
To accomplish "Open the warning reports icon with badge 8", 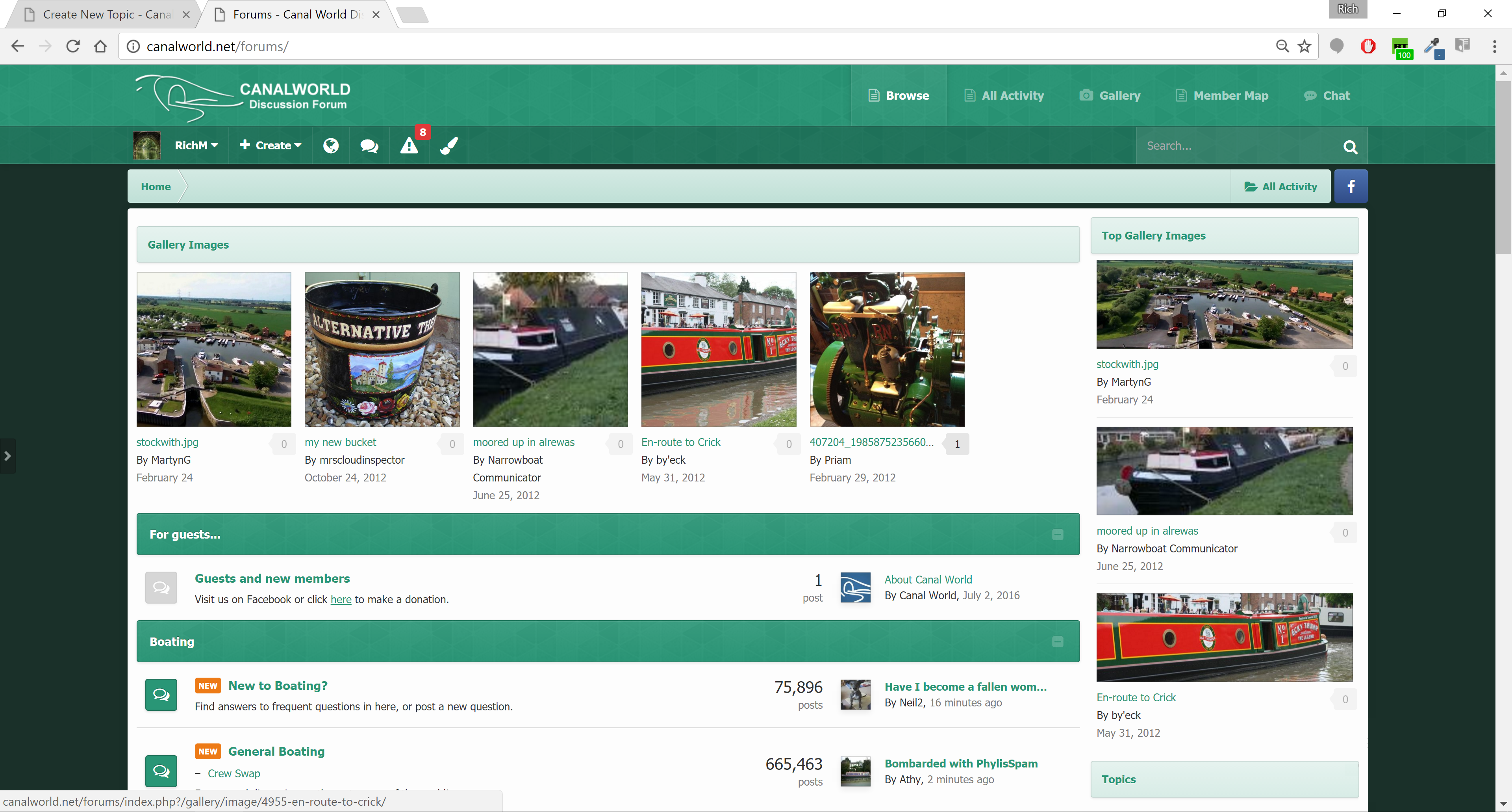I will [x=409, y=146].
